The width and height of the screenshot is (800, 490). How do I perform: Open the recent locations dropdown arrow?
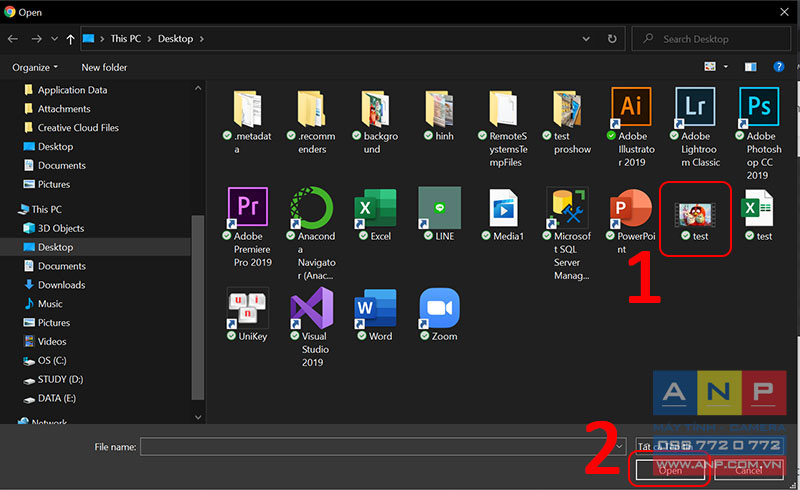click(x=55, y=39)
